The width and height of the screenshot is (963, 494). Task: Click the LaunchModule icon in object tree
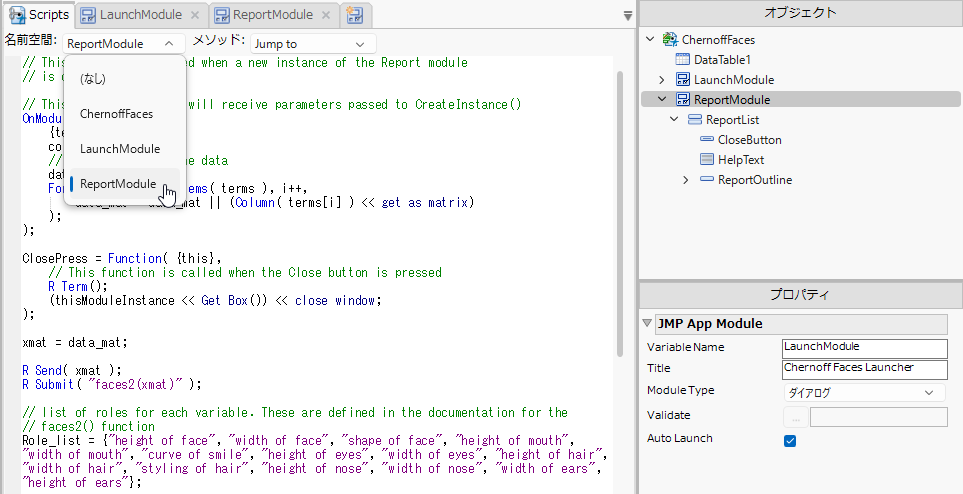pos(683,79)
